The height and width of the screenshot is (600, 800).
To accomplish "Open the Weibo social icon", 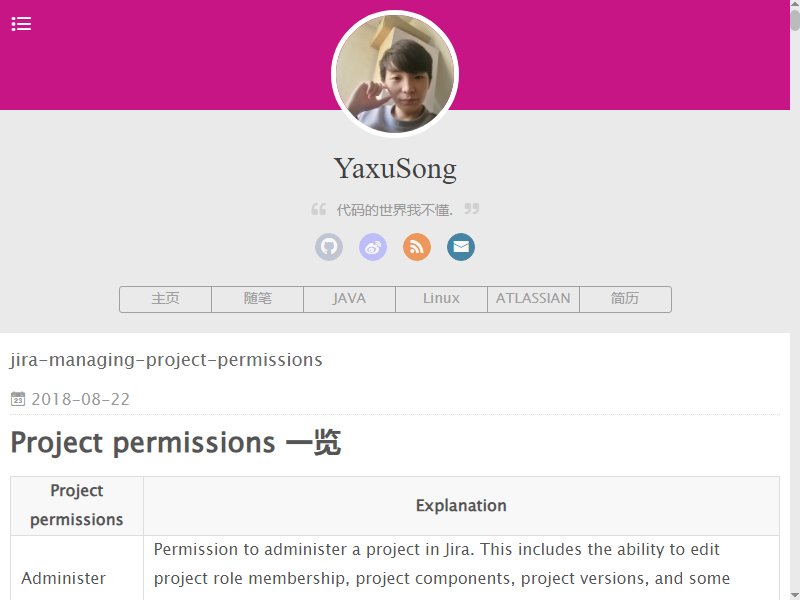I will [x=373, y=247].
